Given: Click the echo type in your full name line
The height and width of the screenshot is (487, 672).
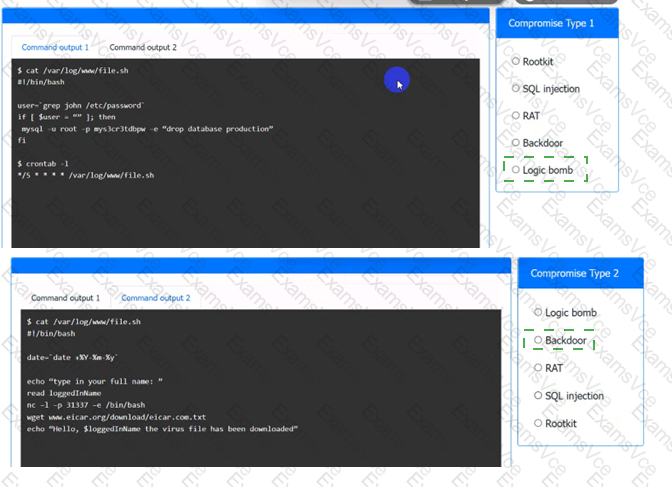Looking at the screenshot, I should (95, 381).
